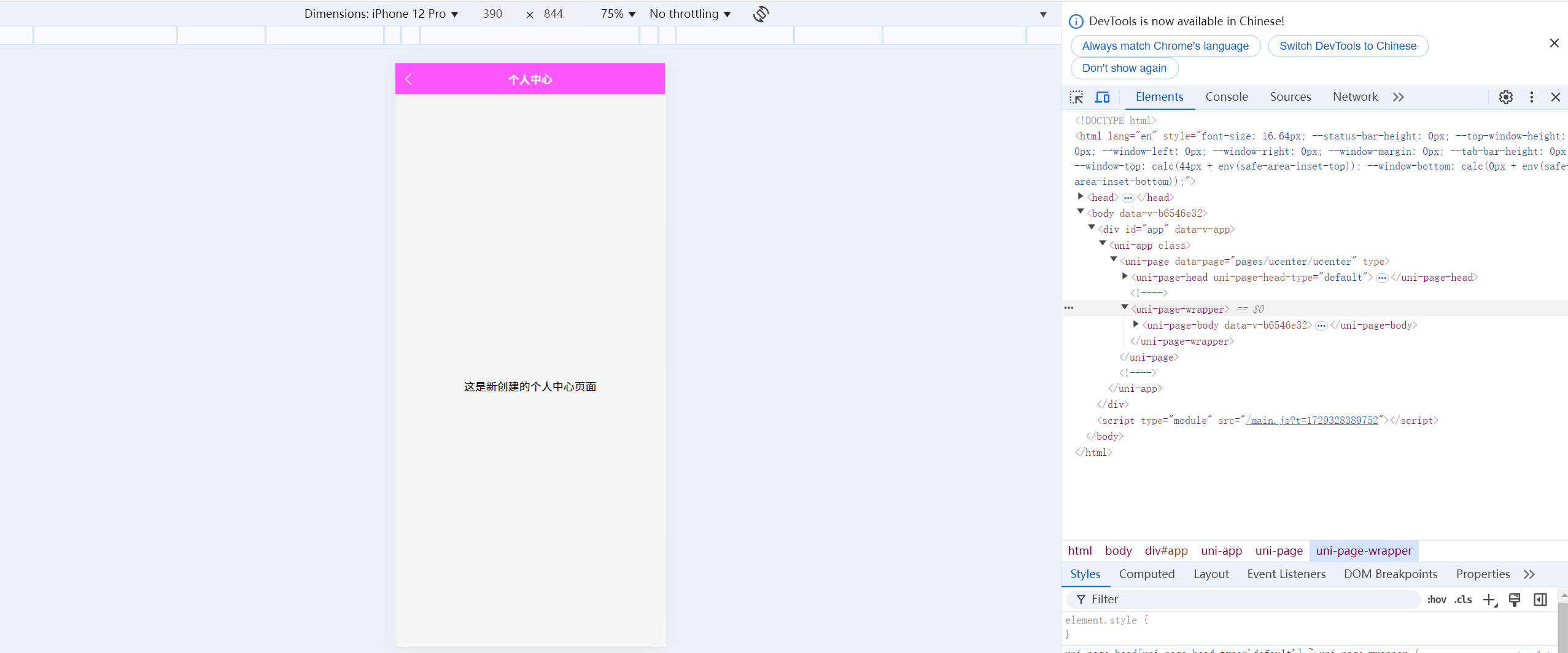Viewport: 1568px width, 653px height.
Task: Collapse the uni-page element node
Action: [1114, 260]
